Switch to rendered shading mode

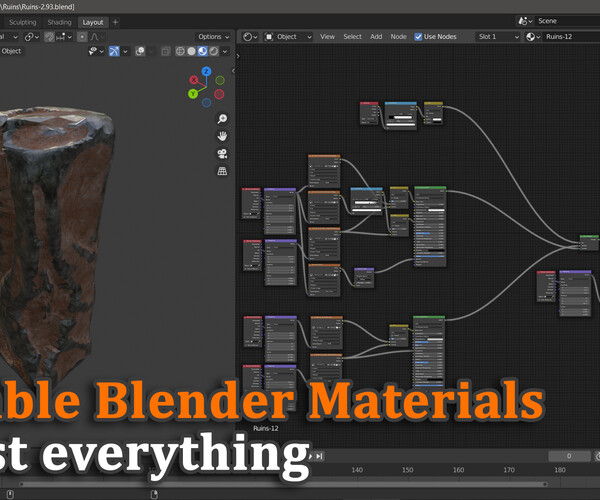[214, 51]
